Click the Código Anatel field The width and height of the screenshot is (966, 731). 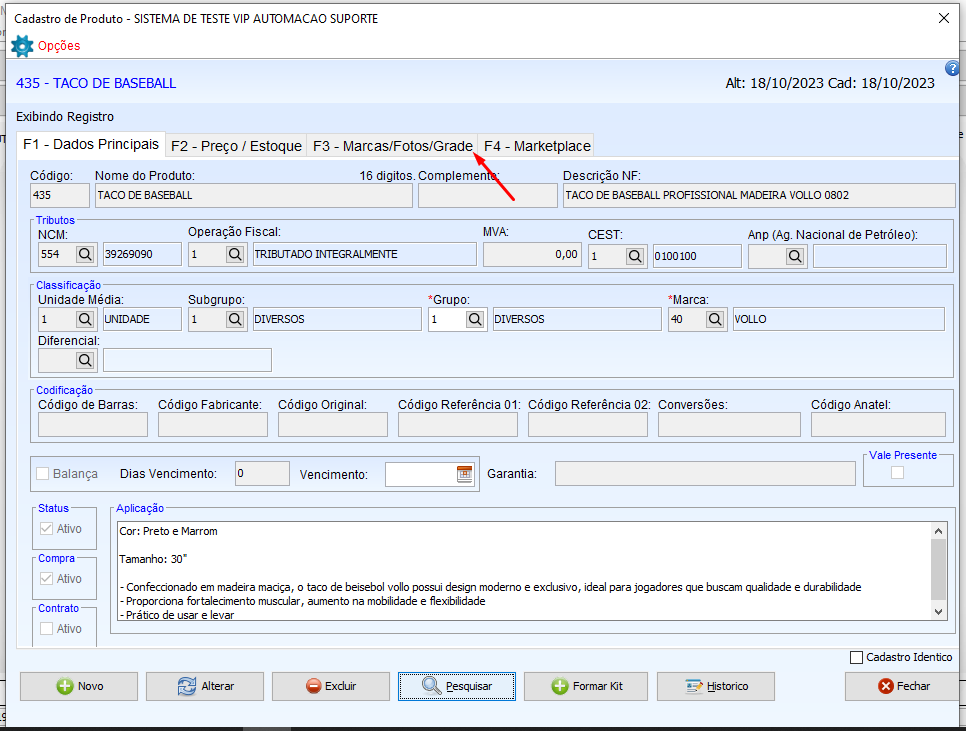click(879, 424)
